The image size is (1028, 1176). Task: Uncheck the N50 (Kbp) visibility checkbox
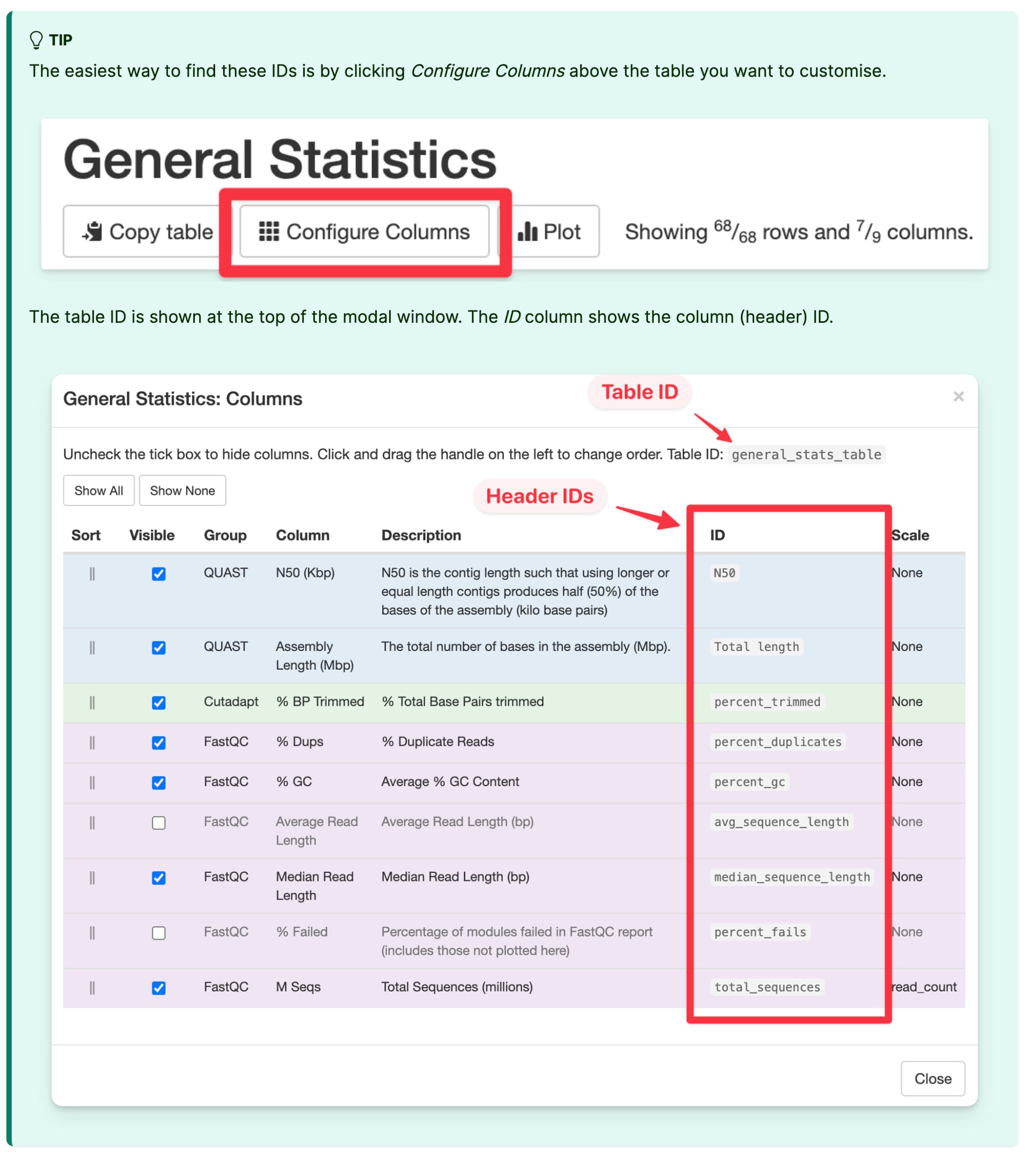pyautogui.click(x=159, y=573)
